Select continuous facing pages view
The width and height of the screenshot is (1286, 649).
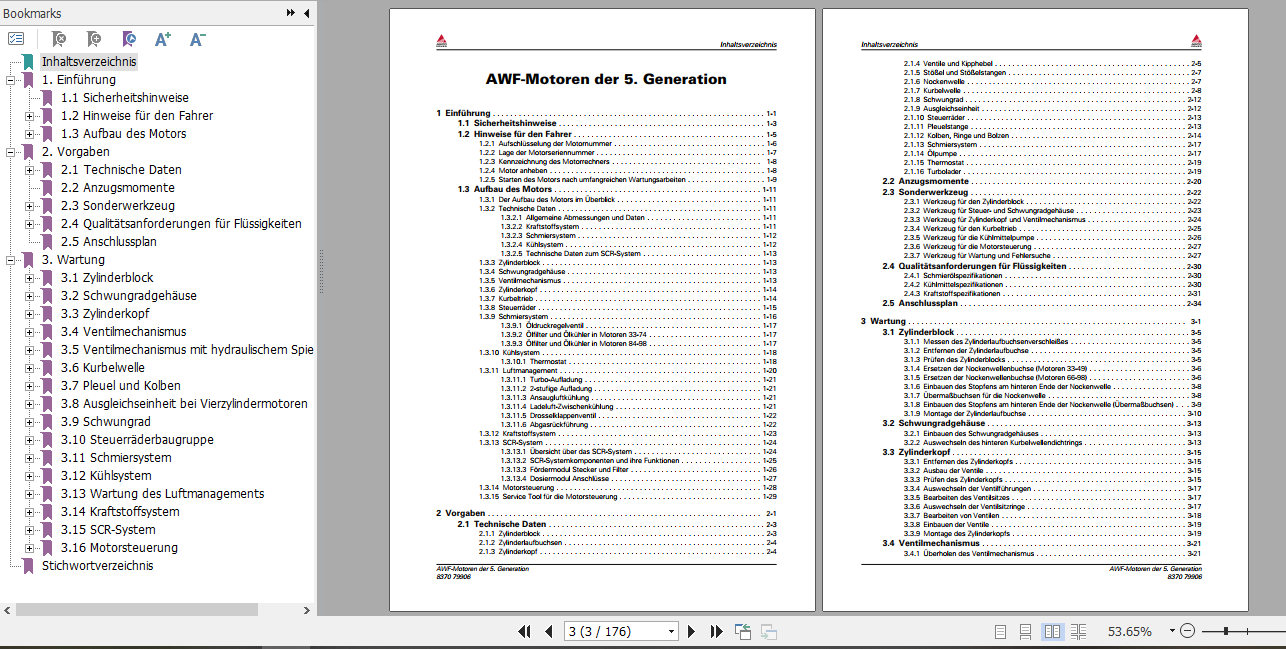1078,631
